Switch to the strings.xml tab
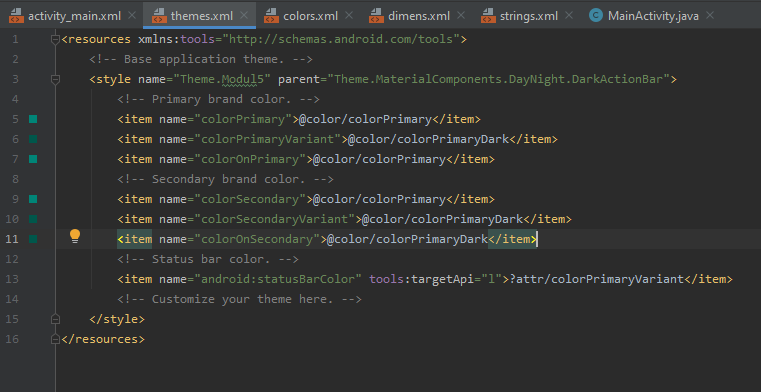The height and width of the screenshot is (392, 761). pyautogui.click(x=529, y=16)
